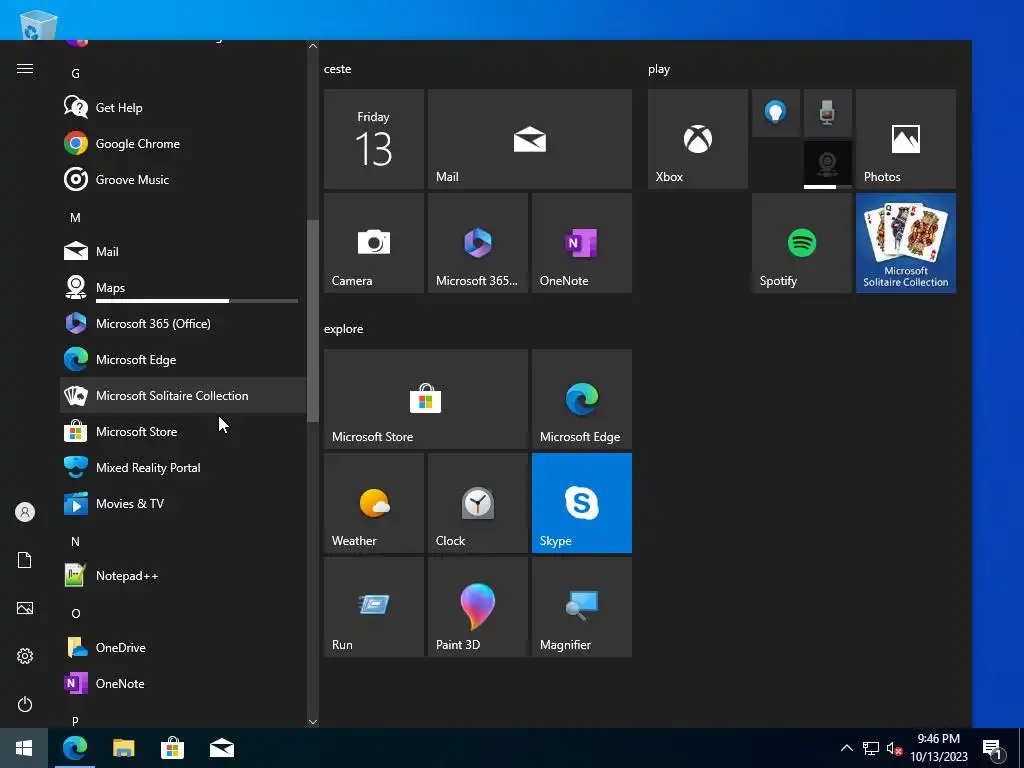Jump to letter N section header
Screen dimensions: 1024x768
(75, 541)
